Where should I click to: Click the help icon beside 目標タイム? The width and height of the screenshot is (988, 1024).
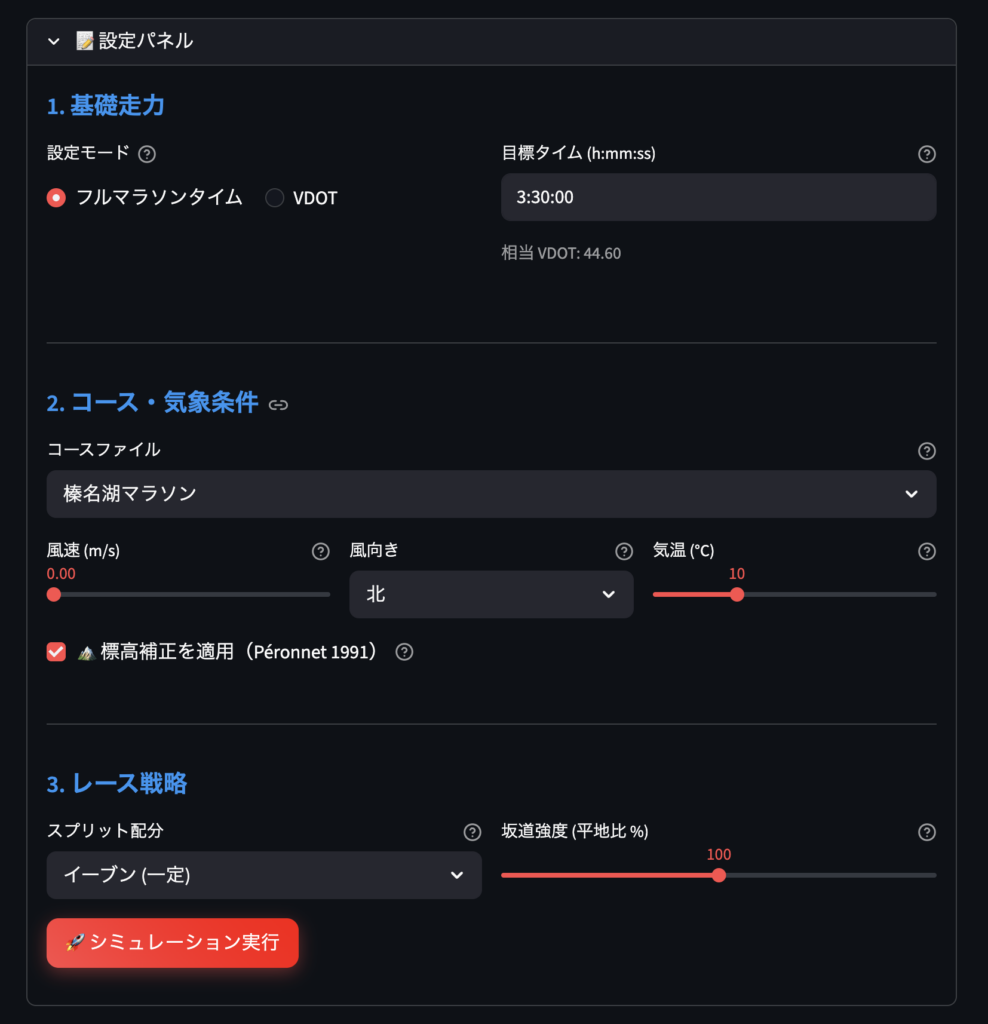[x=927, y=154]
